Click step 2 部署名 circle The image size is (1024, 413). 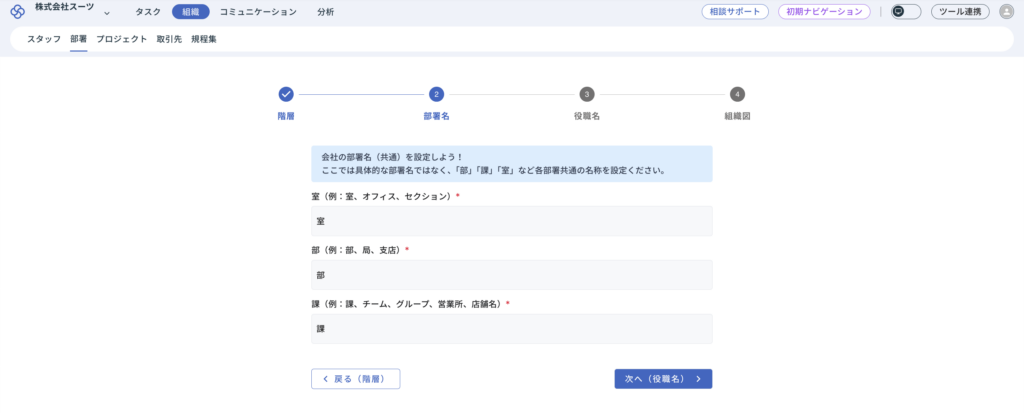(x=436, y=94)
